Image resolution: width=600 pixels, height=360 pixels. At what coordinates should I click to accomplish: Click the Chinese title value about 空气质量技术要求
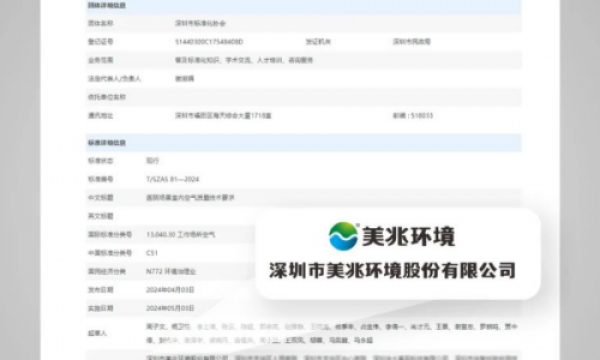(x=190, y=198)
